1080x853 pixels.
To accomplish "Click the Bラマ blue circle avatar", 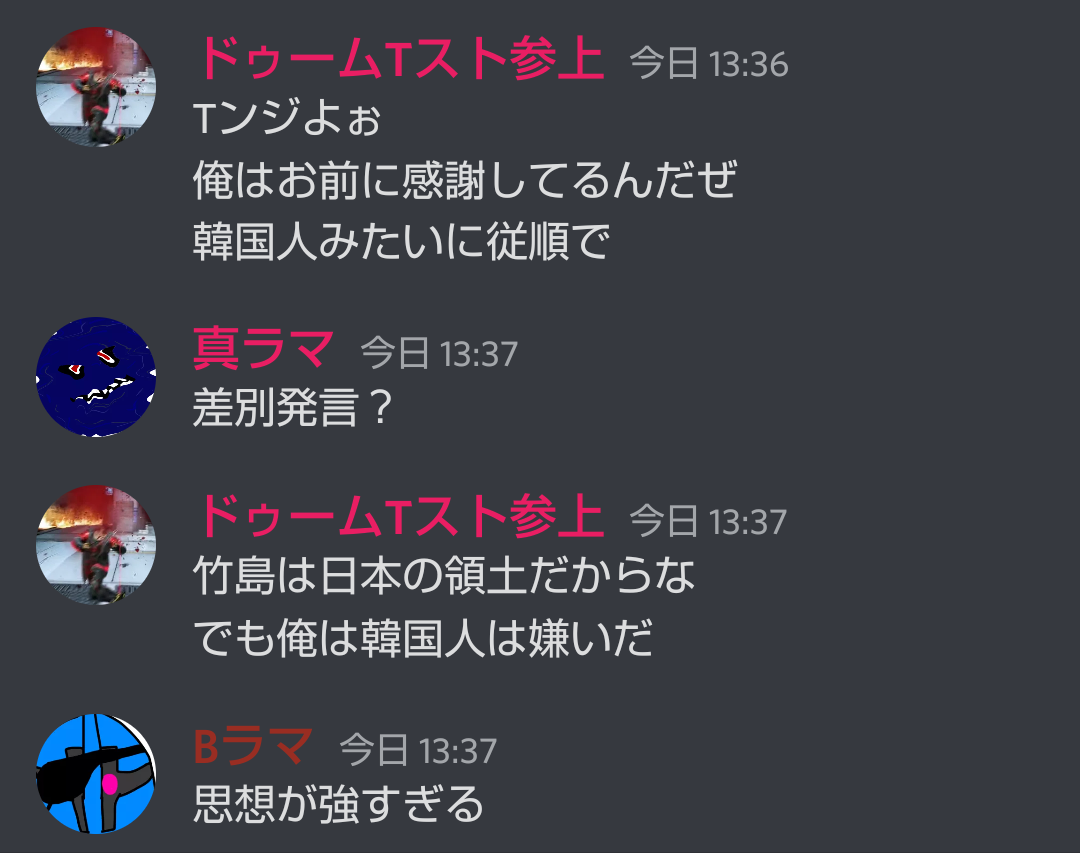I will coord(96,774).
